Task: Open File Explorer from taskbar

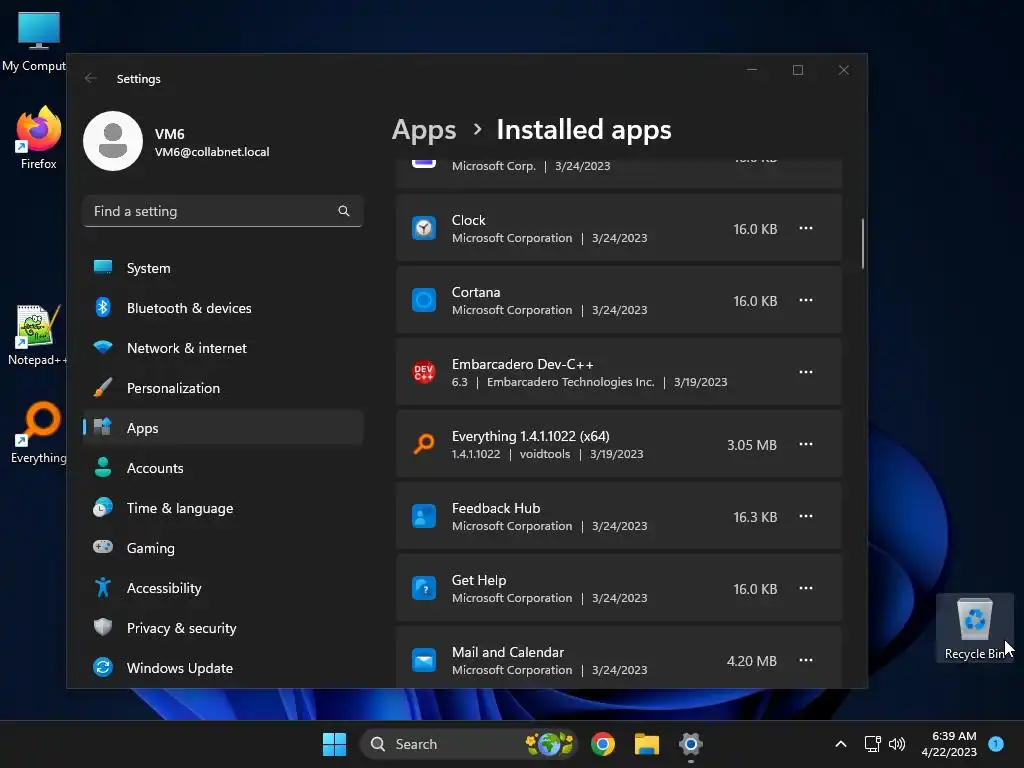Action: [647, 744]
